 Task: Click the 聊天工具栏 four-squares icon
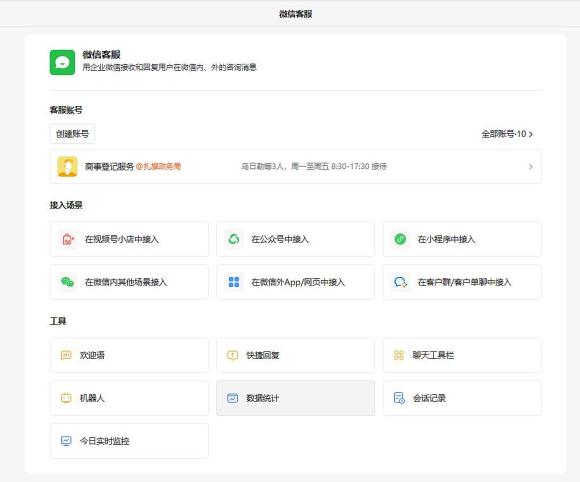point(399,355)
